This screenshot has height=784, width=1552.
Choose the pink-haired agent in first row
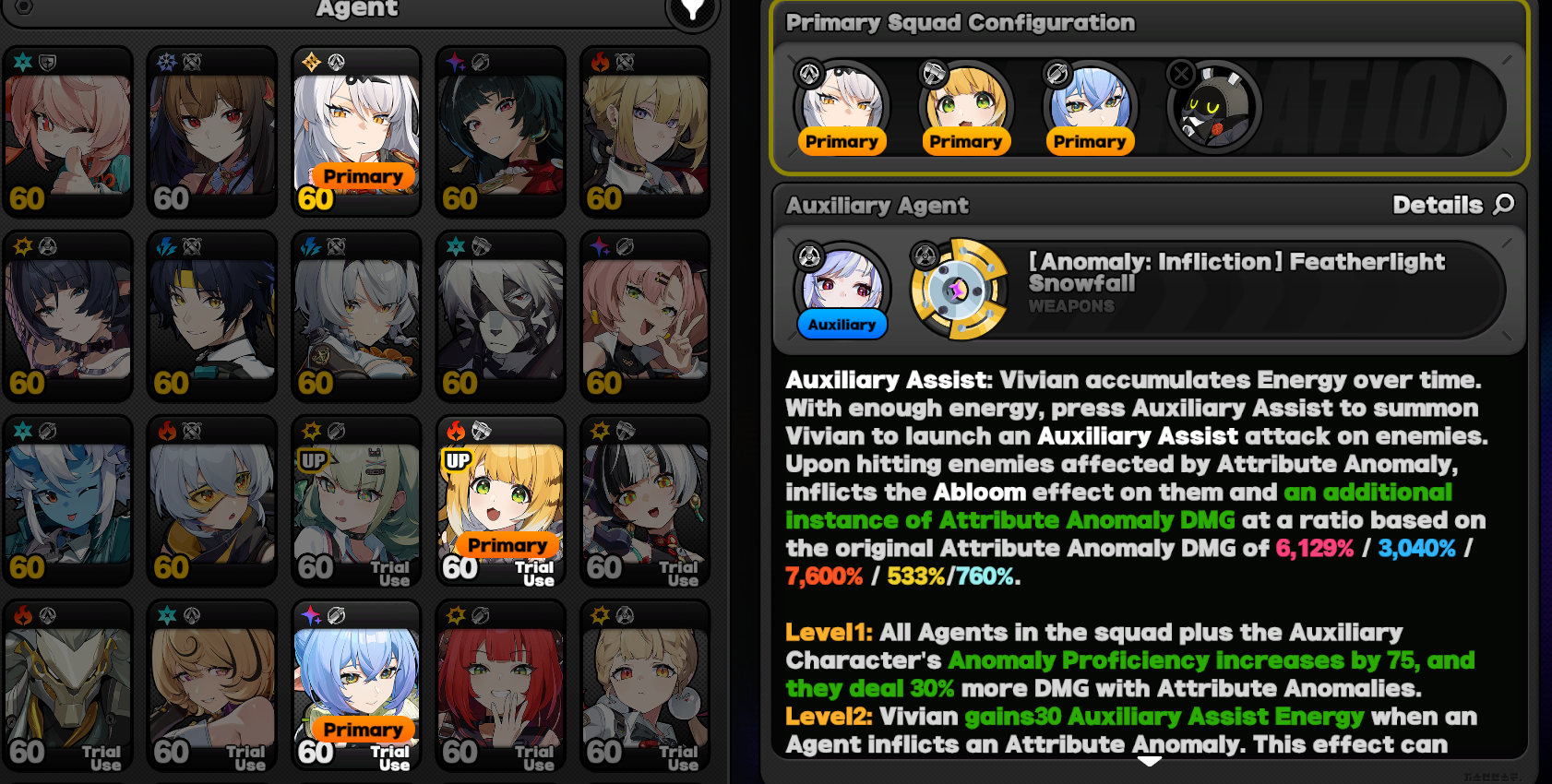point(67,132)
